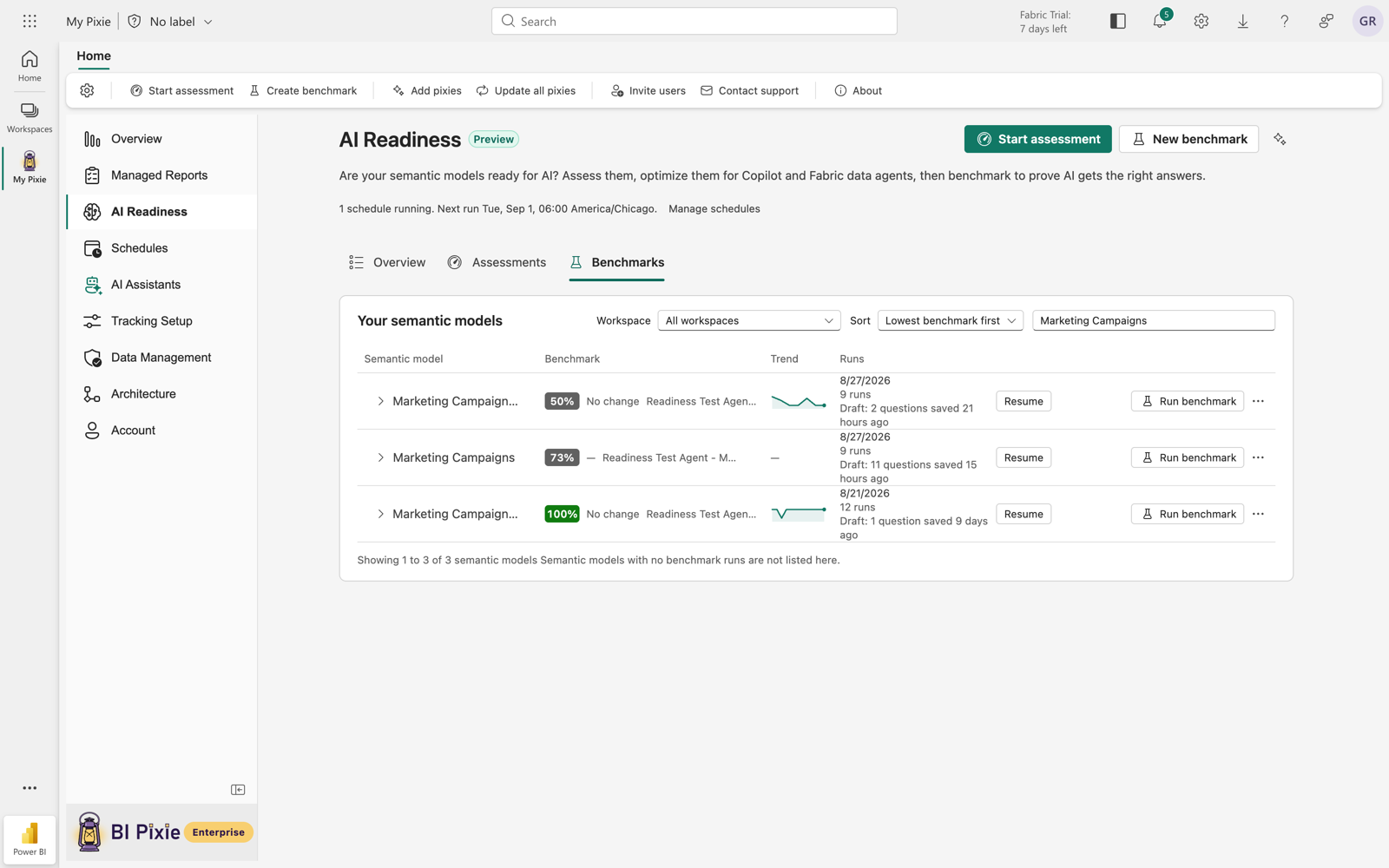Click Create benchmark in the toolbar
The height and width of the screenshot is (868, 1389).
pos(303,90)
